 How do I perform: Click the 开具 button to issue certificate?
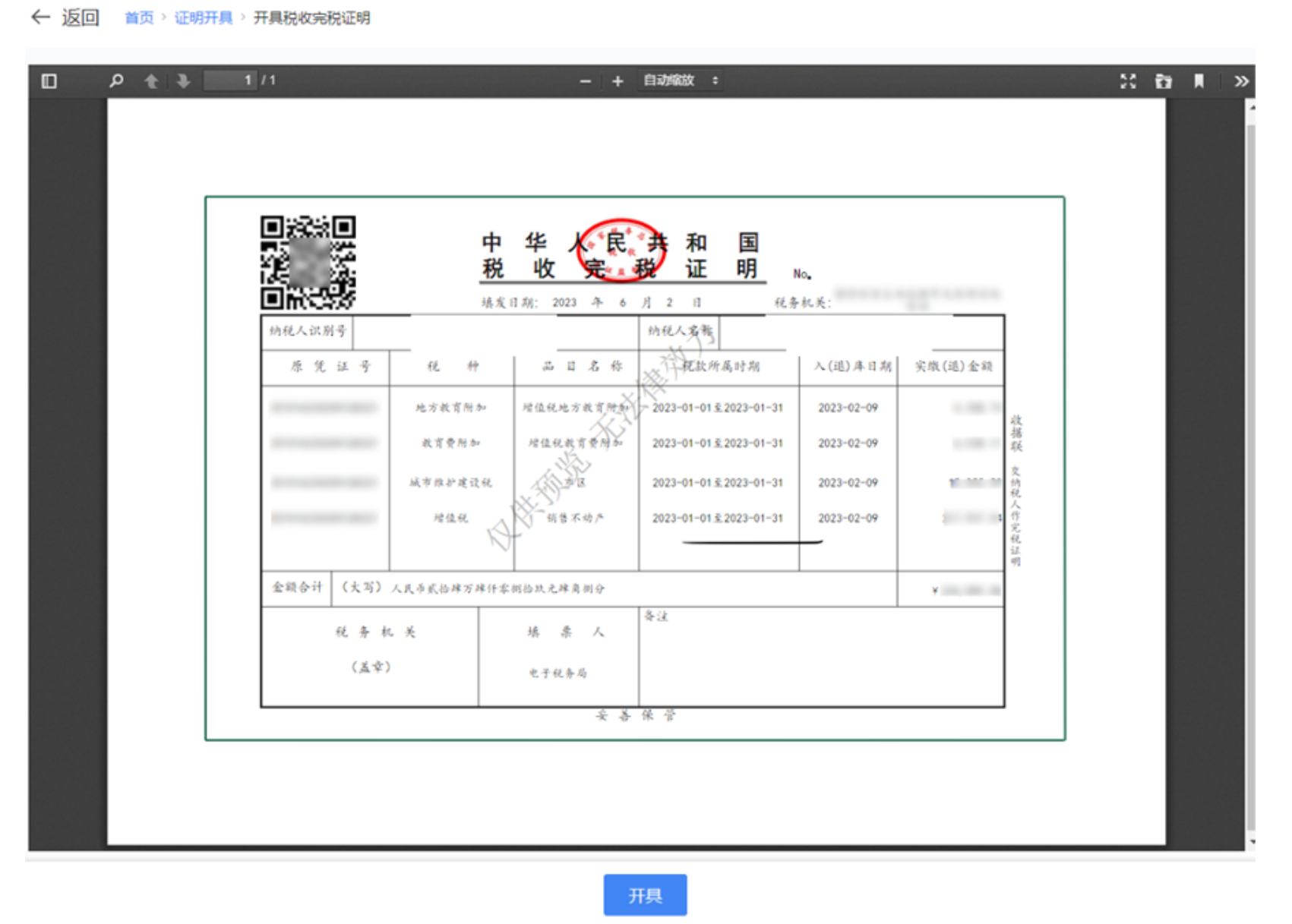click(x=645, y=896)
